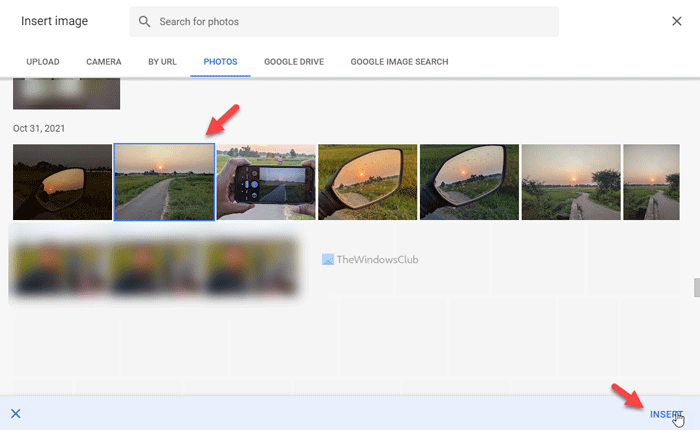Select the sunglasses sunset photo thumbnail
Screen dimensions: 700x430
point(62,182)
